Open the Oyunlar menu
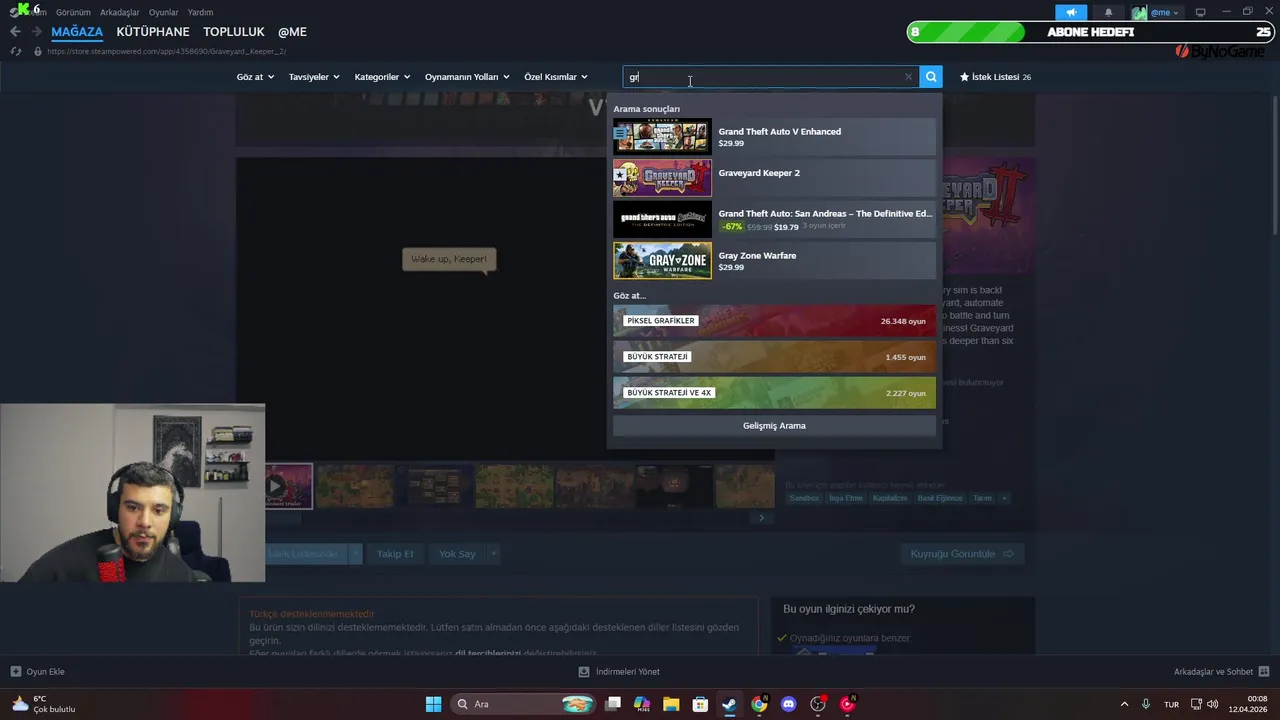Viewport: 1280px width, 720px height. click(163, 12)
